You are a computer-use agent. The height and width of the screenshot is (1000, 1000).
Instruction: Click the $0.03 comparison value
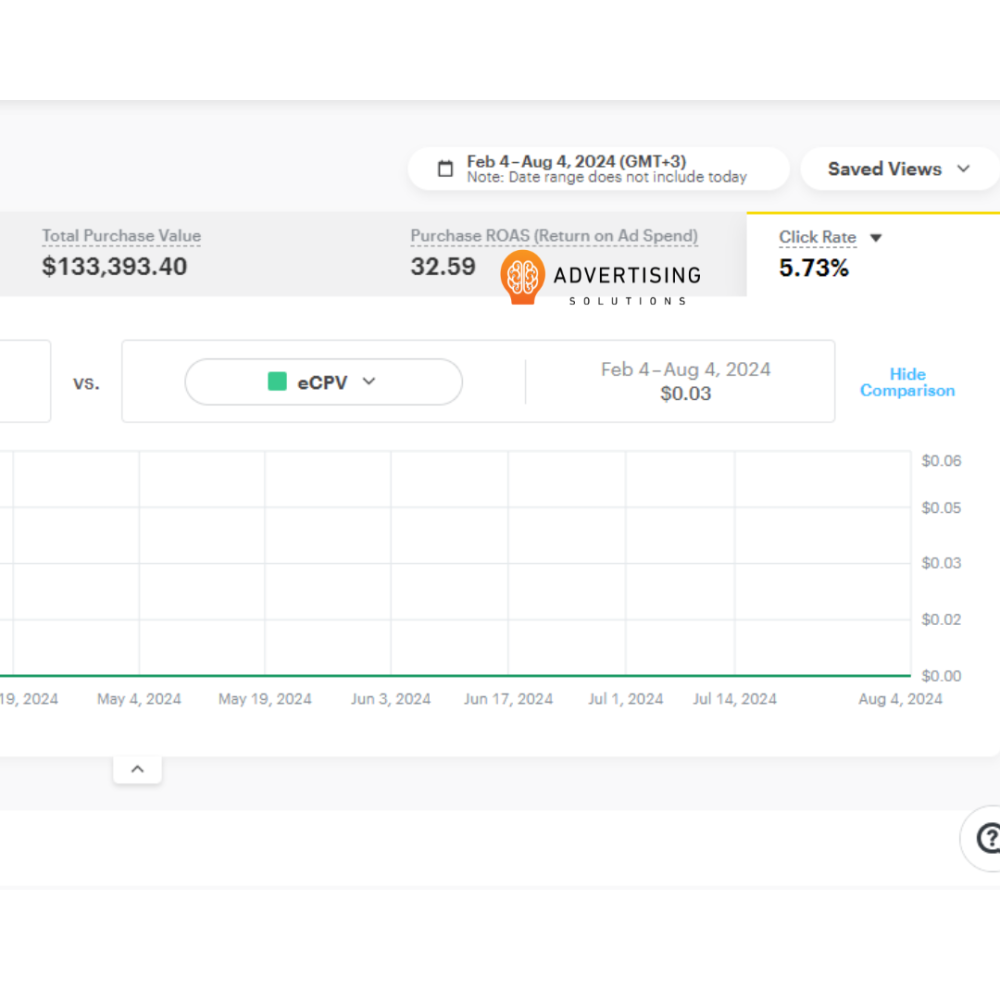point(685,394)
